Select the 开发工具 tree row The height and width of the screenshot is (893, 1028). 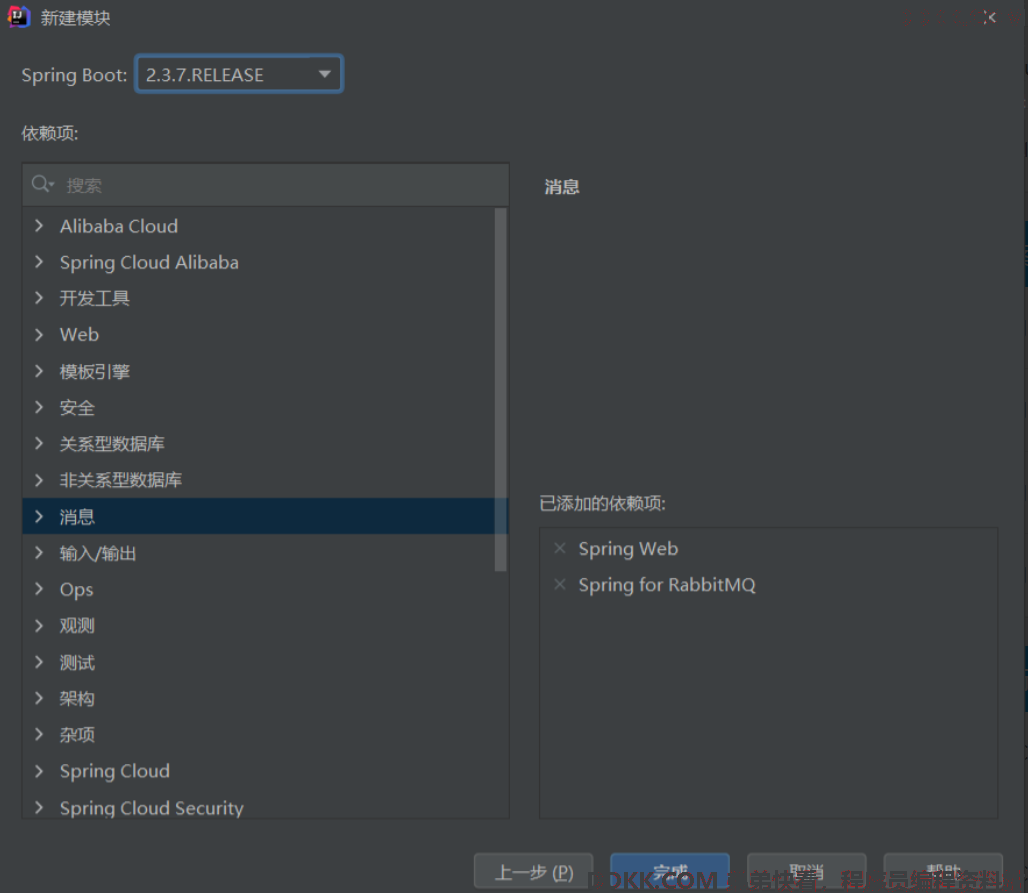259,298
